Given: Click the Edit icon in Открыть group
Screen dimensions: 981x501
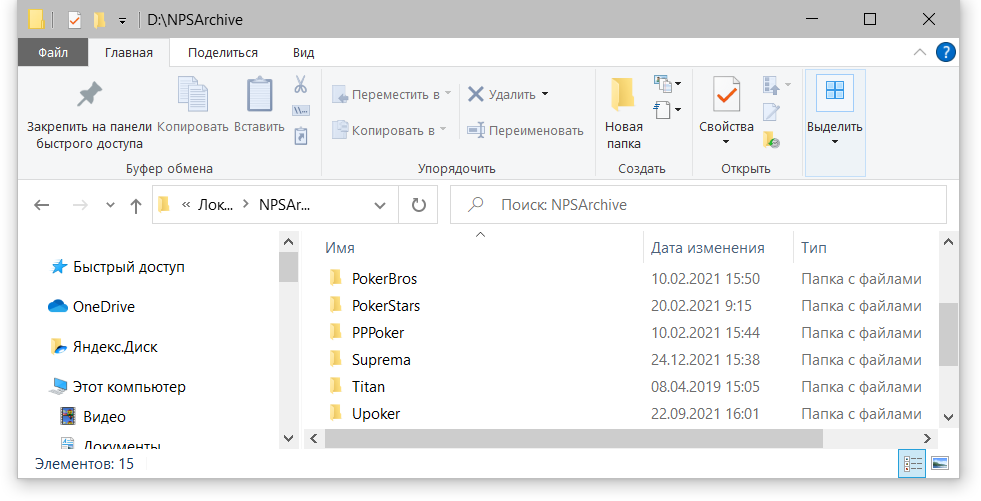Looking at the screenshot, I should (771, 112).
